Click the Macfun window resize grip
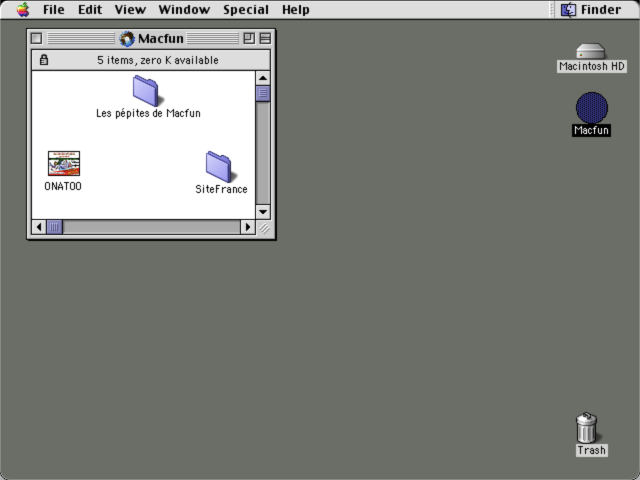Image resolution: width=640 pixels, height=480 pixels. point(264,229)
